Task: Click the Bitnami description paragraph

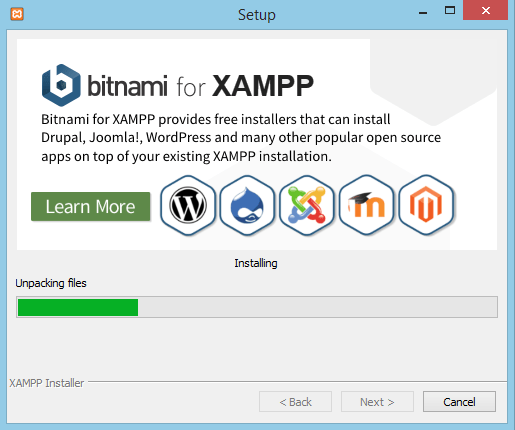Action: click(241, 138)
